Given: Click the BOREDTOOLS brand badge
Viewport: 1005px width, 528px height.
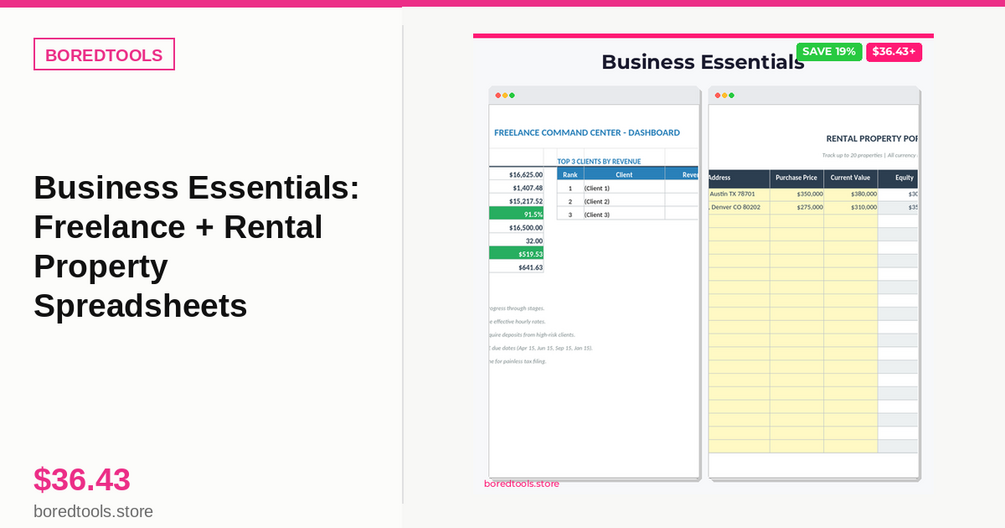Looking at the screenshot, I should click(104, 54).
